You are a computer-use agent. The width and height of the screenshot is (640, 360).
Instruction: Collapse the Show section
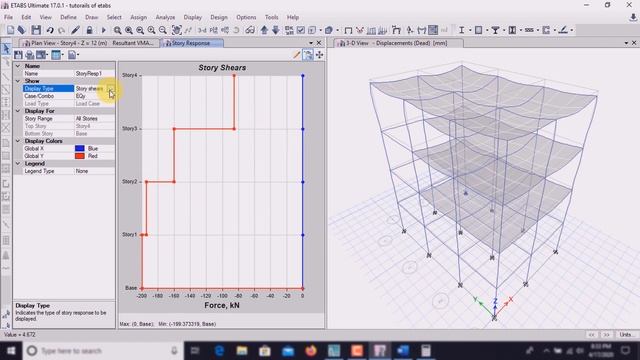click(x=18, y=81)
